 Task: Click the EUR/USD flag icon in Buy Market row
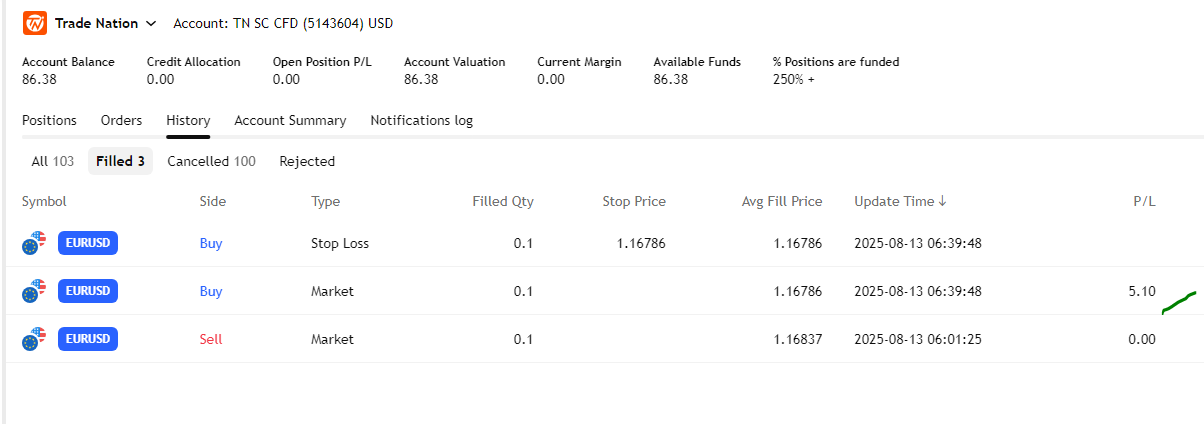(34, 291)
